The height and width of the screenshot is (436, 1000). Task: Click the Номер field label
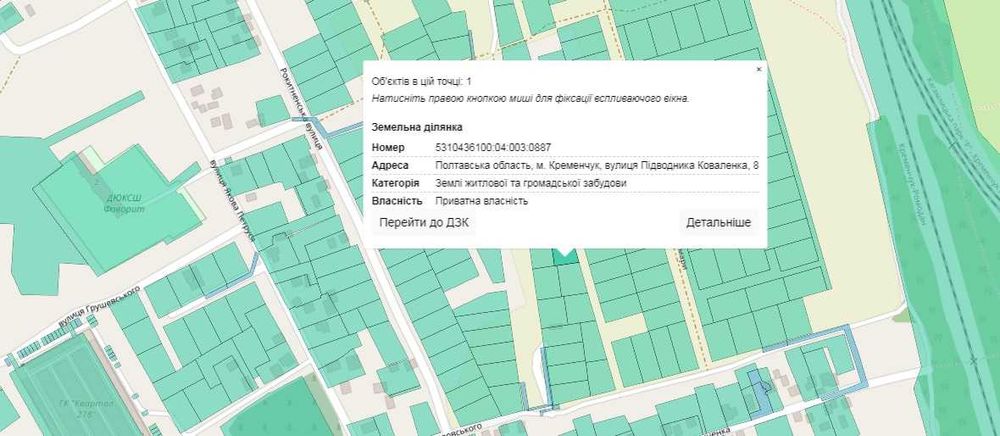(x=388, y=147)
